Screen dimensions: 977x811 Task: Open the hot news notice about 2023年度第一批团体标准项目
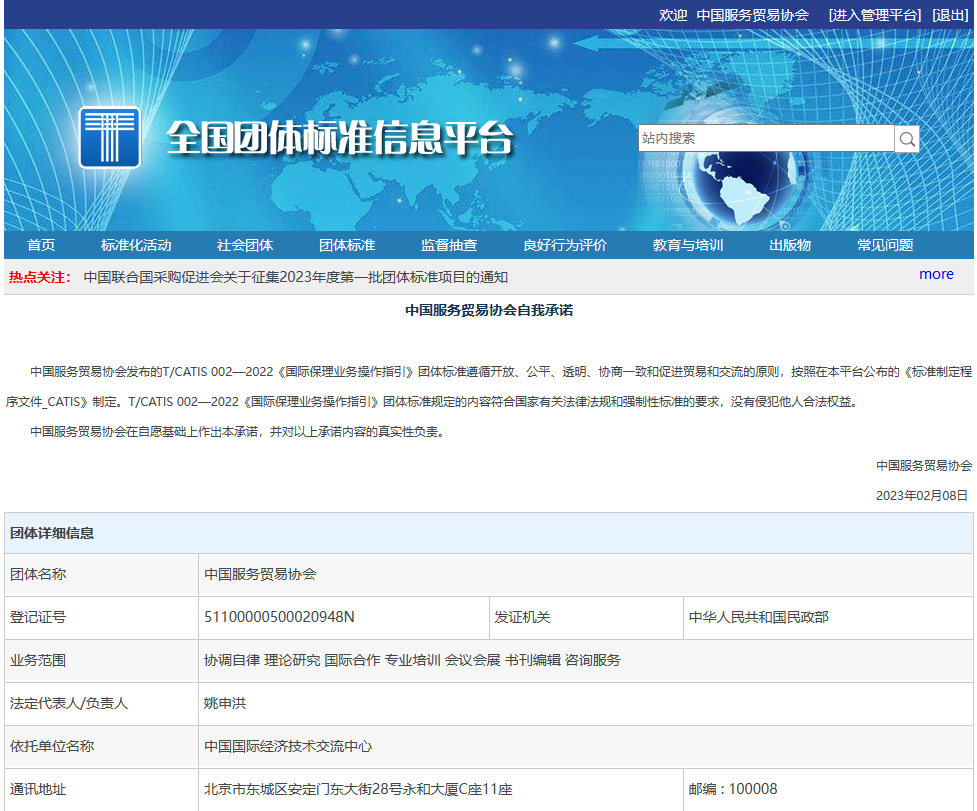coord(296,277)
